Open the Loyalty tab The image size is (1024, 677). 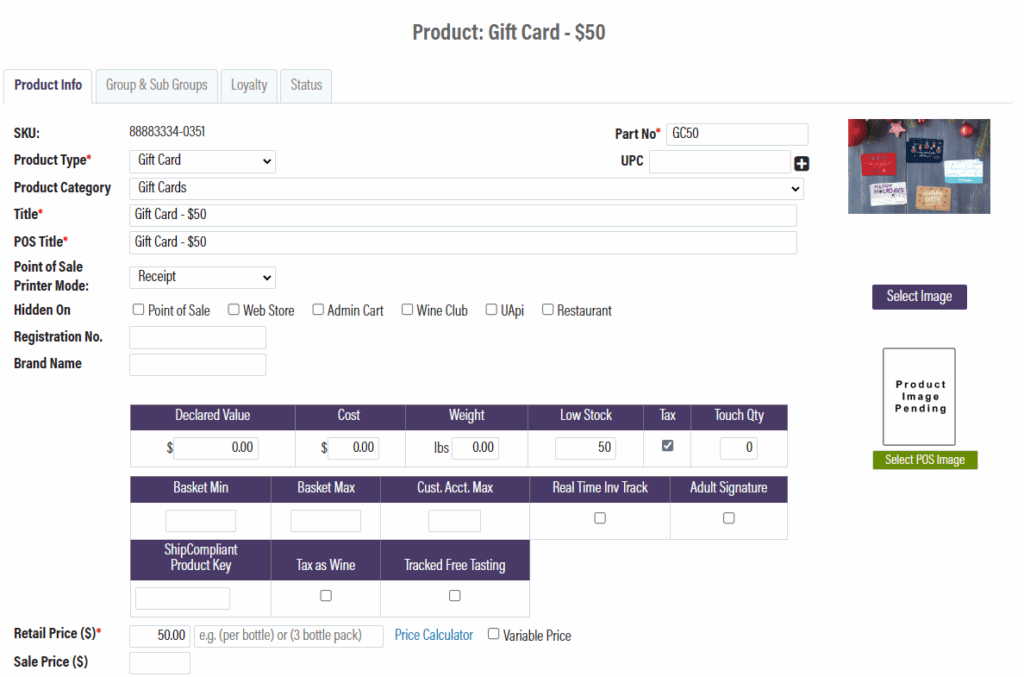[x=249, y=85]
